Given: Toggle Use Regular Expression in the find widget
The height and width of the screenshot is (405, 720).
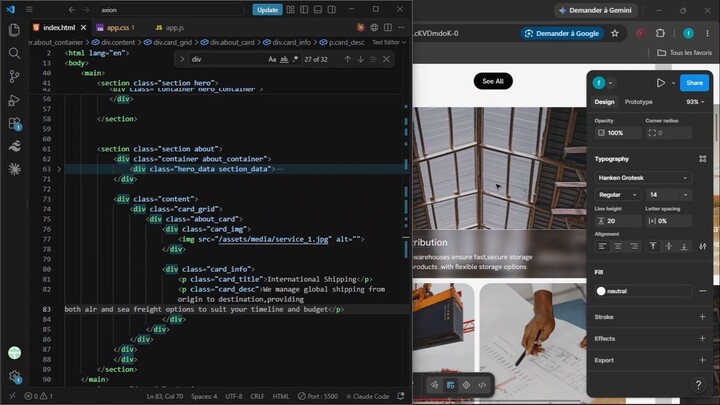Looking at the screenshot, I should (x=295, y=59).
